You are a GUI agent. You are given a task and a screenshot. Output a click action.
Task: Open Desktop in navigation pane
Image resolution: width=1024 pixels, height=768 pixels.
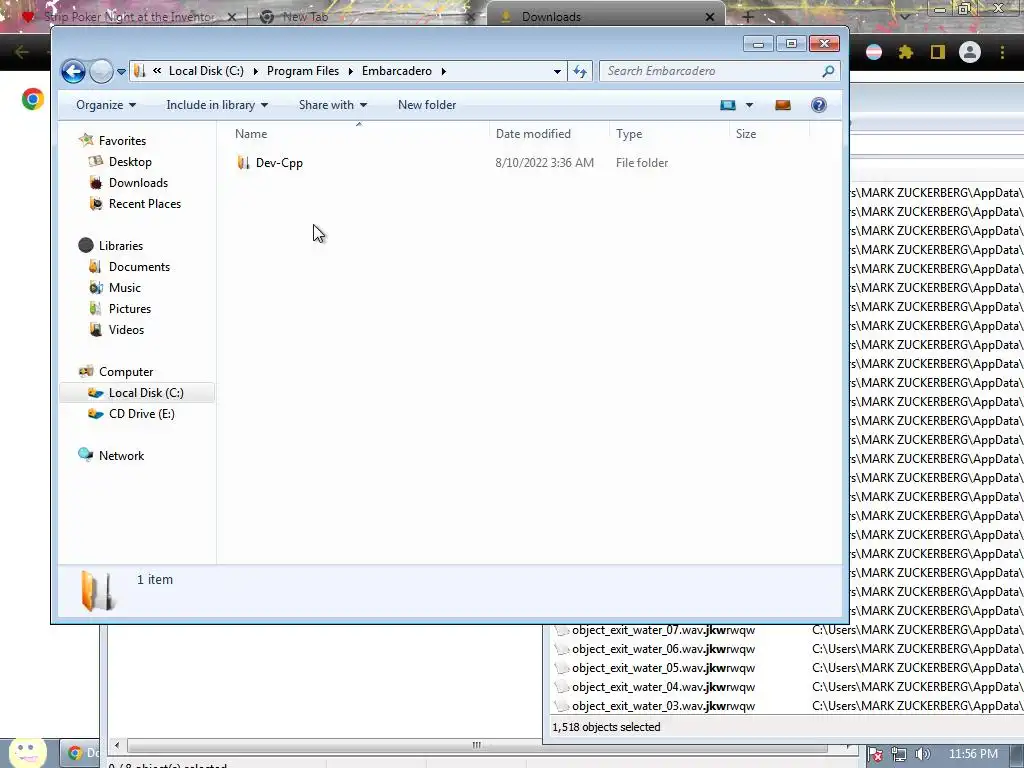(x=130, y=162)
